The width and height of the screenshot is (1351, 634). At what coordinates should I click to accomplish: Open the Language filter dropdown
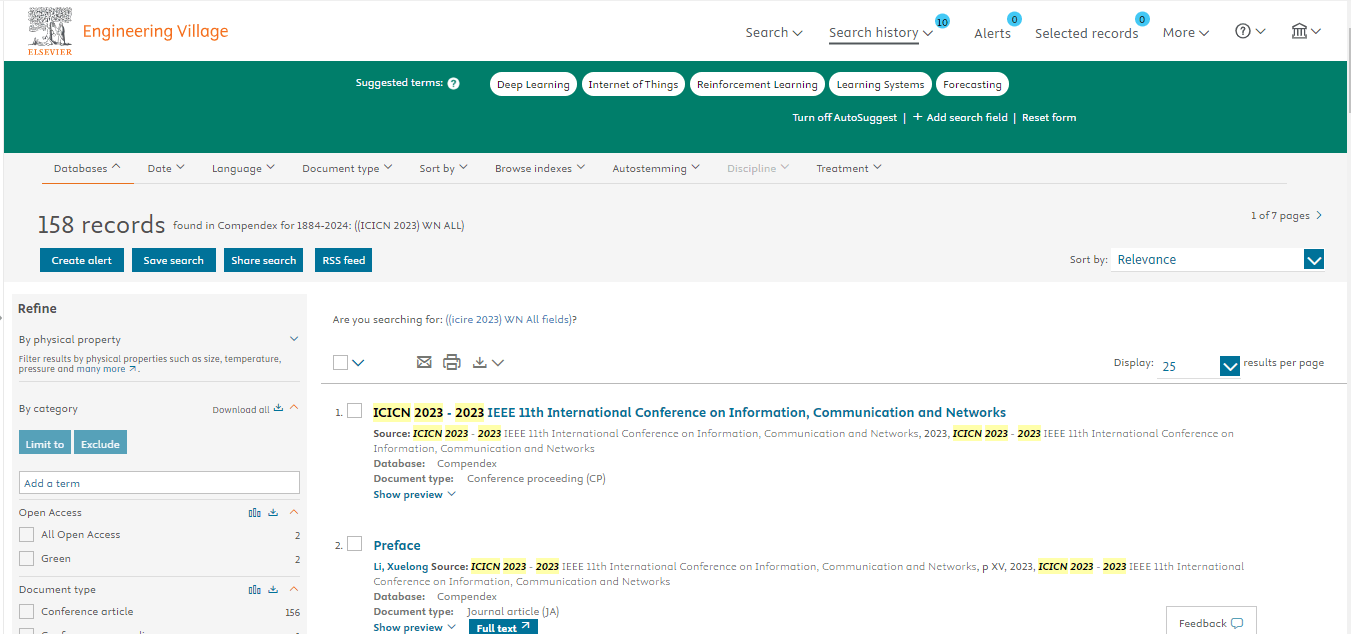coord(243,168)
